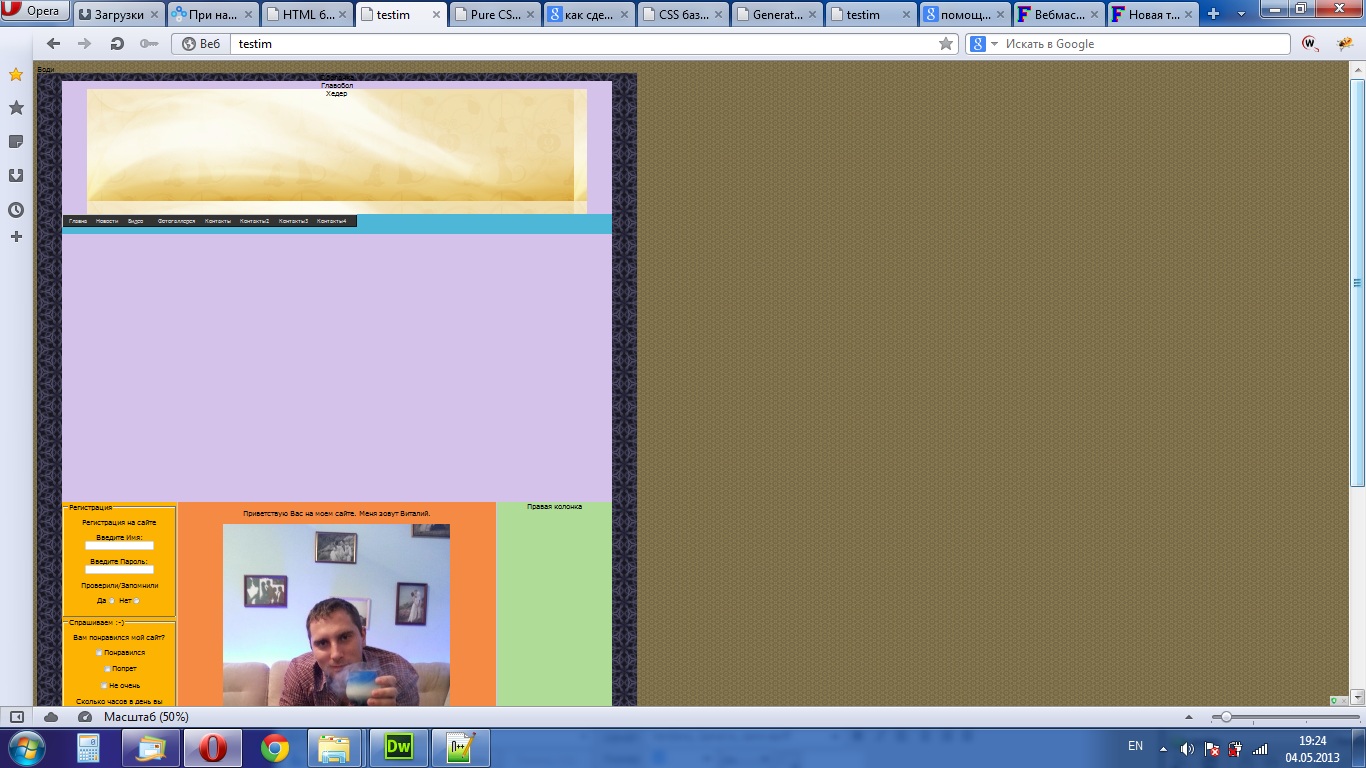The image size is (1366, 768).
Task: Click the red W extension icon
Action: click(x=1310, y=44)
